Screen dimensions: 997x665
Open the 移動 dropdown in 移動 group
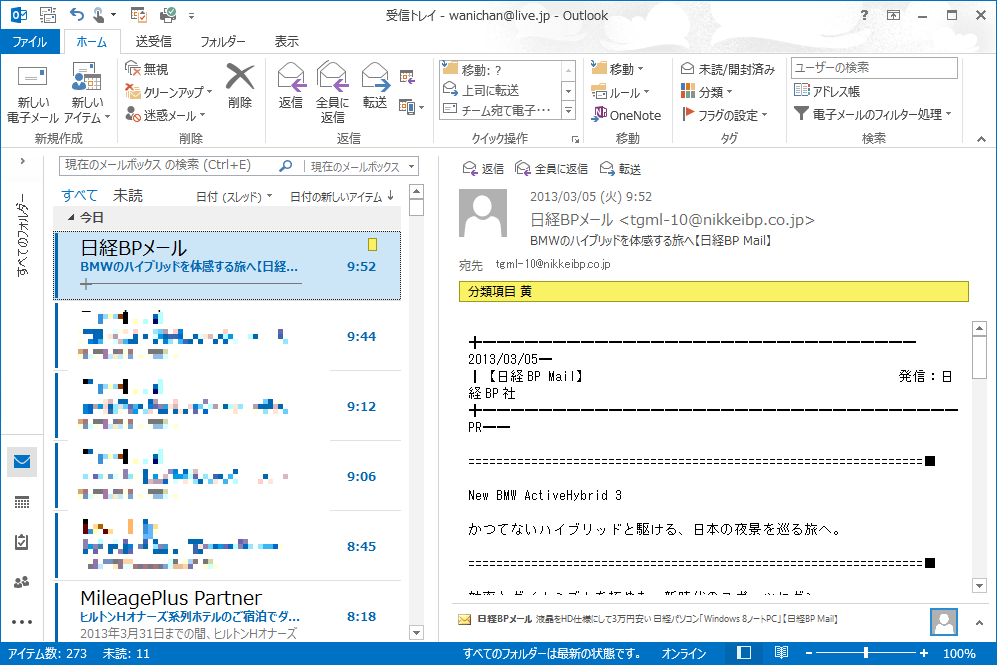(x=617, y=69)
